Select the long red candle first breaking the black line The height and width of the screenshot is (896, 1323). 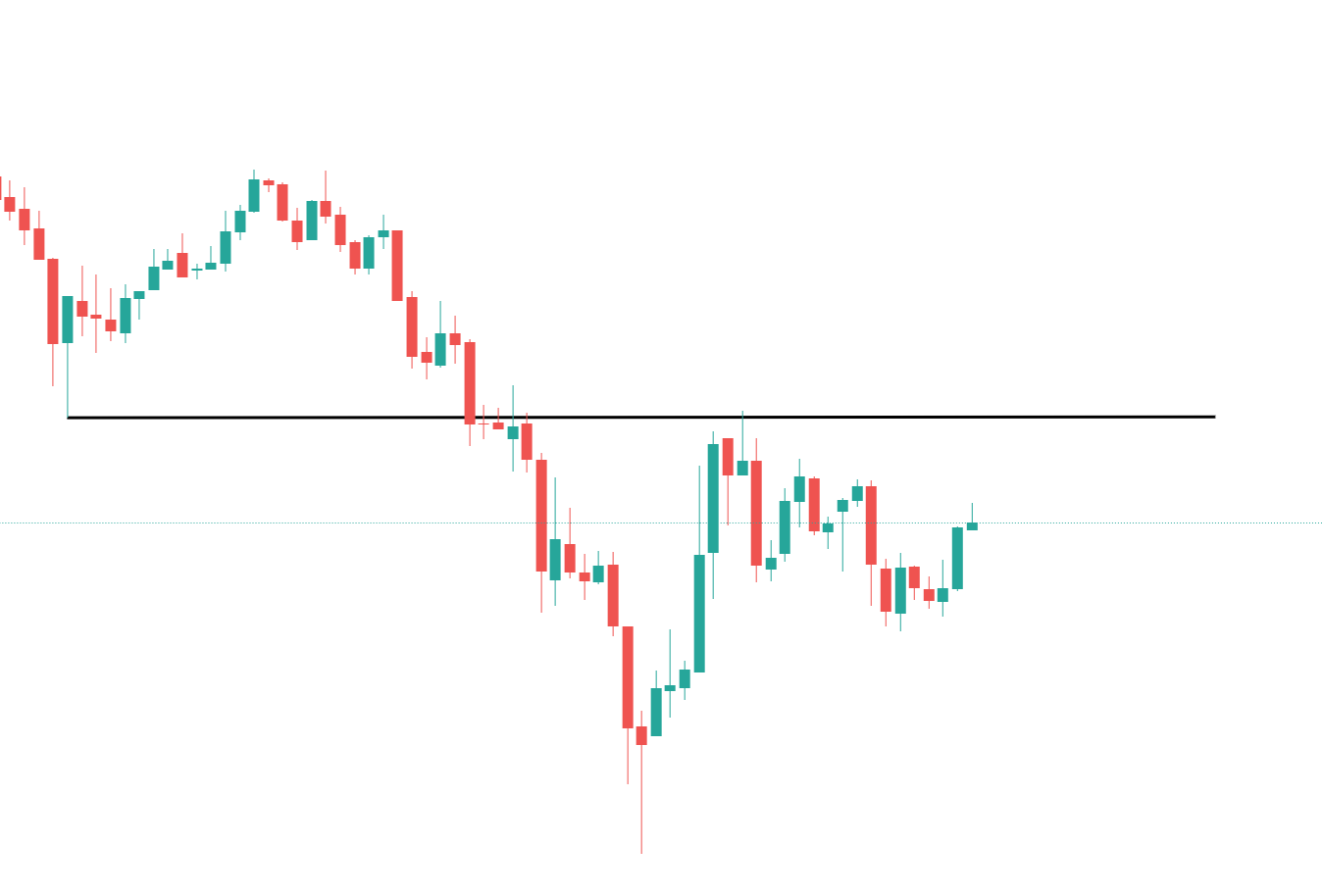pyautogui.click(x=470, y=382)
